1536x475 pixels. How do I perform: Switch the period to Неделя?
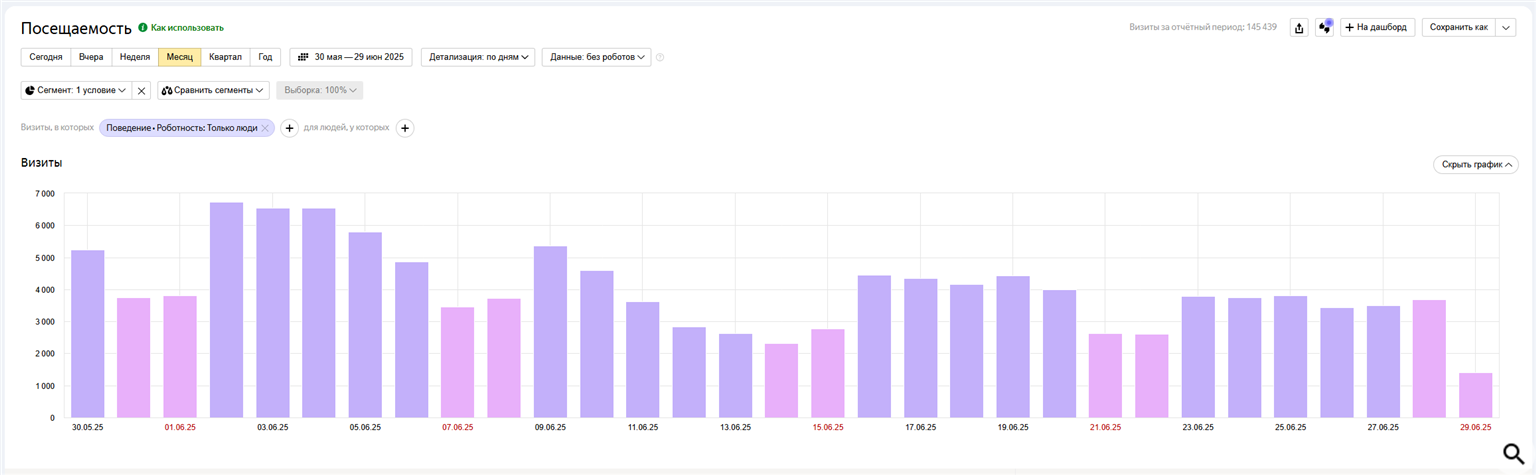tap(135, 57)
